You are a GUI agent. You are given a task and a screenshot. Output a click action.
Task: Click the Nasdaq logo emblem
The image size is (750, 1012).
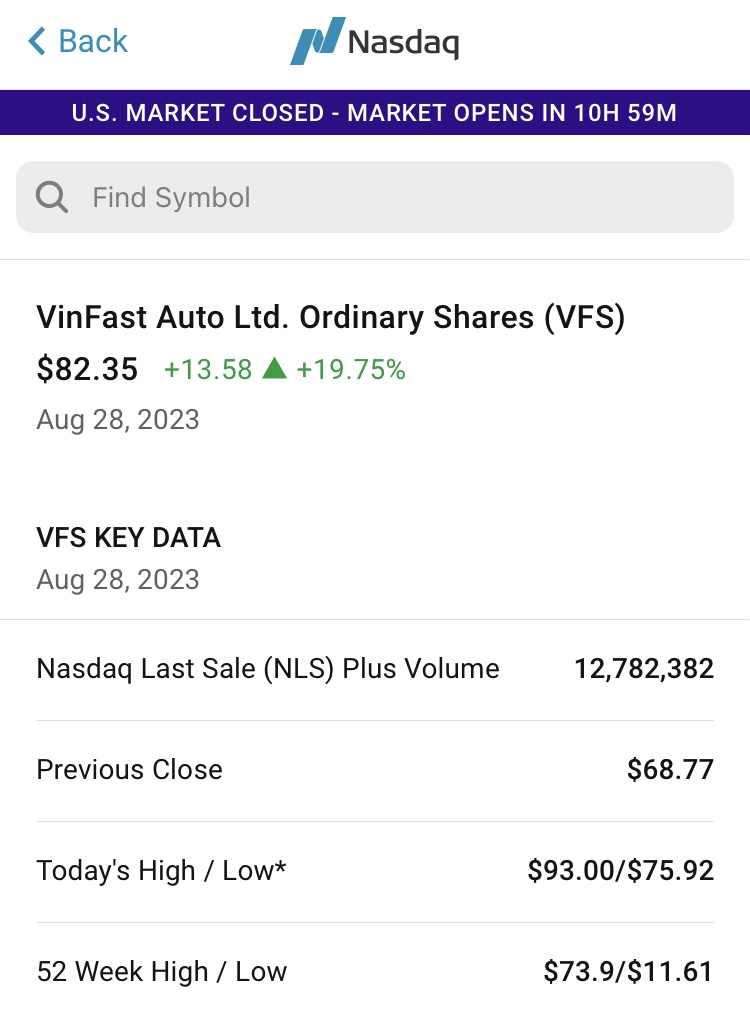pyautogui.click(x=317, y=42)
